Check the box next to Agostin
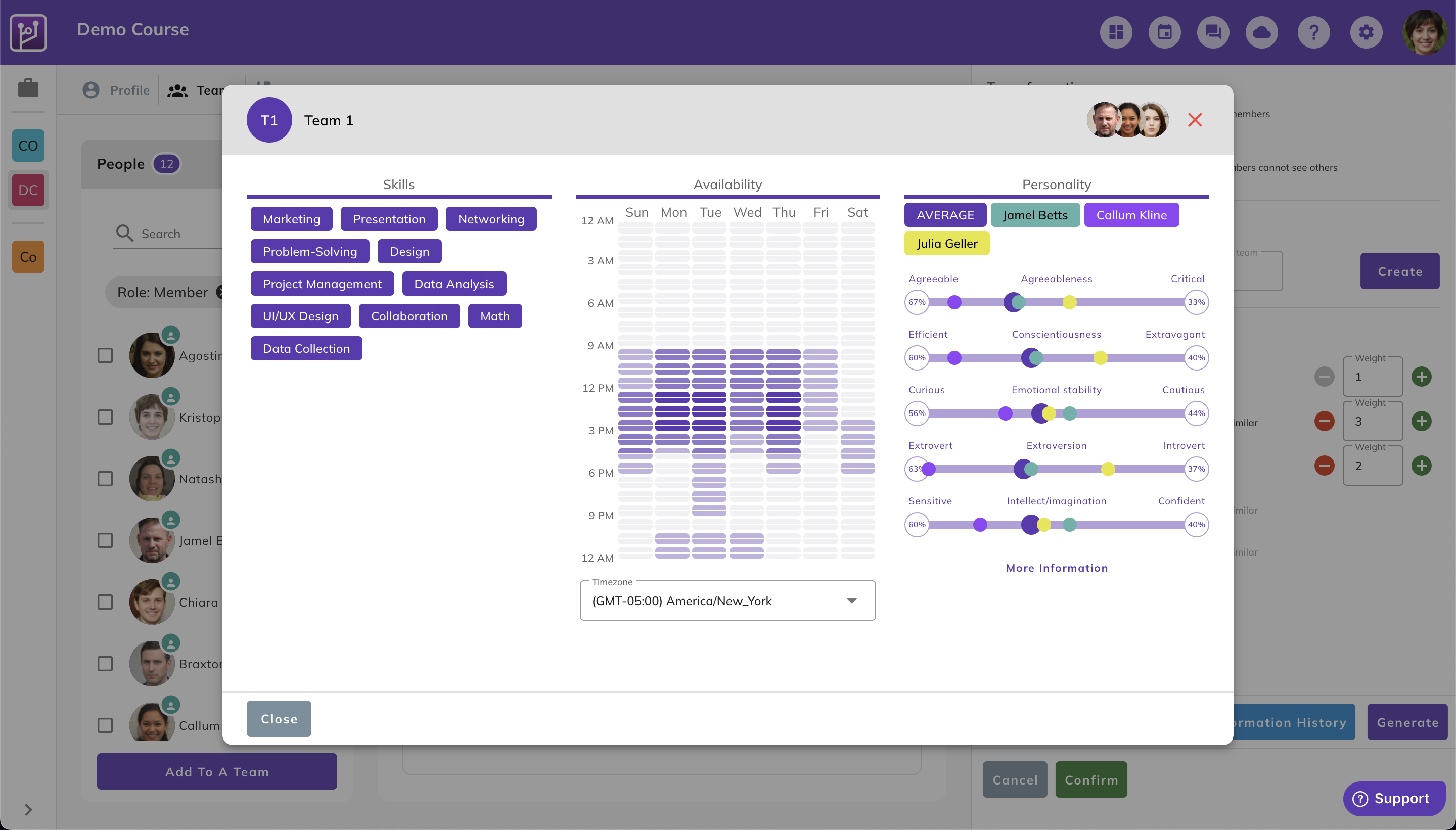The image size is (1456, 830). coord(105,356)
